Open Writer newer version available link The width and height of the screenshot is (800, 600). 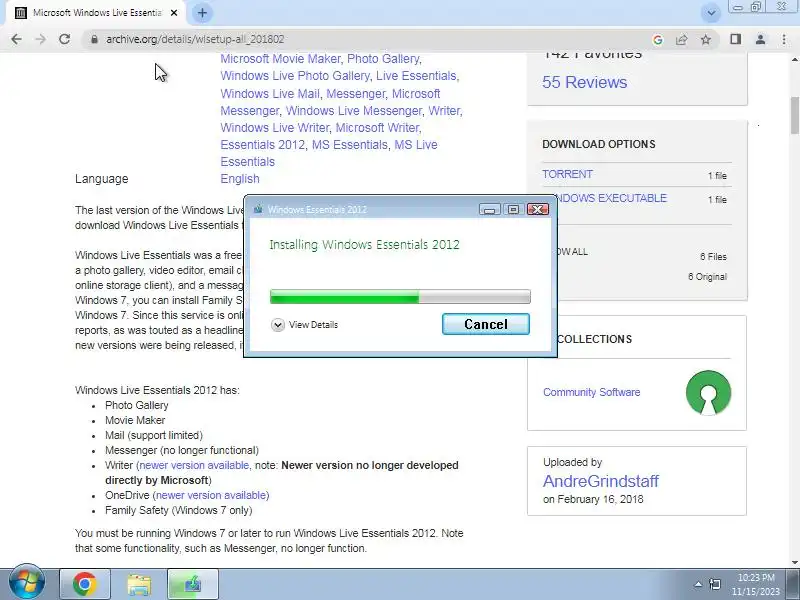pyautogui.click(x=194, y=465)
